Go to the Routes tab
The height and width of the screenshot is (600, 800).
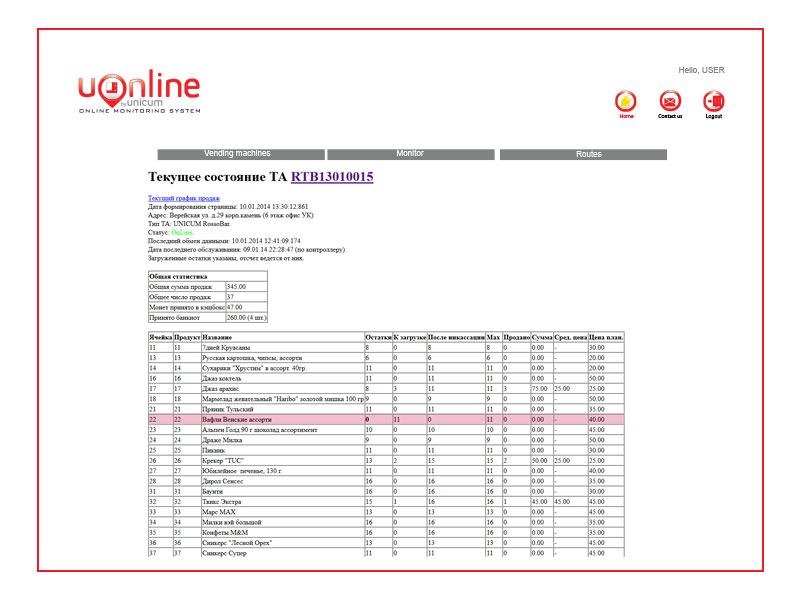pos(583,155)
